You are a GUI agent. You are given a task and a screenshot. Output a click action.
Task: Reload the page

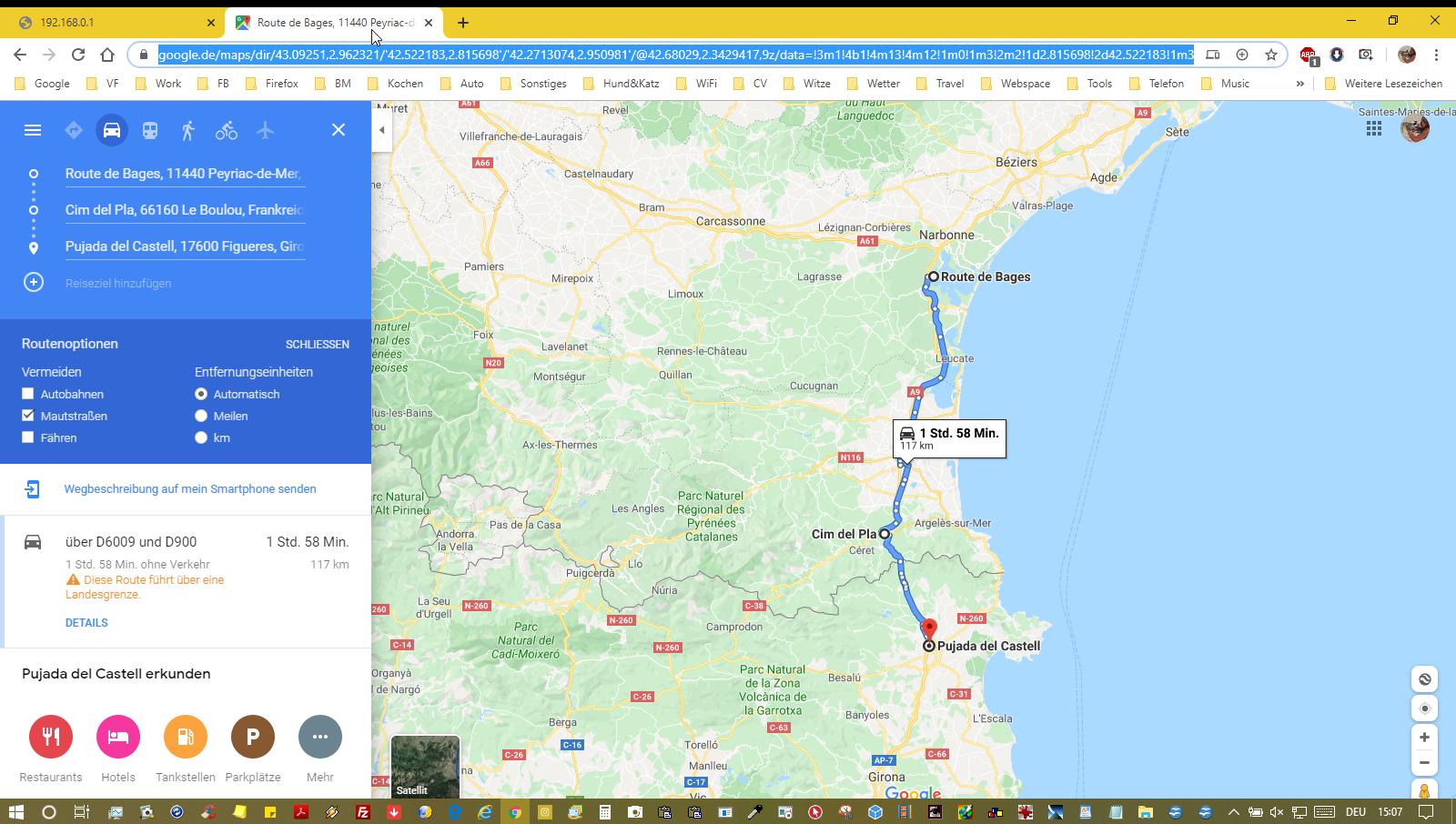pyautogui.click(x=78, y=55)
